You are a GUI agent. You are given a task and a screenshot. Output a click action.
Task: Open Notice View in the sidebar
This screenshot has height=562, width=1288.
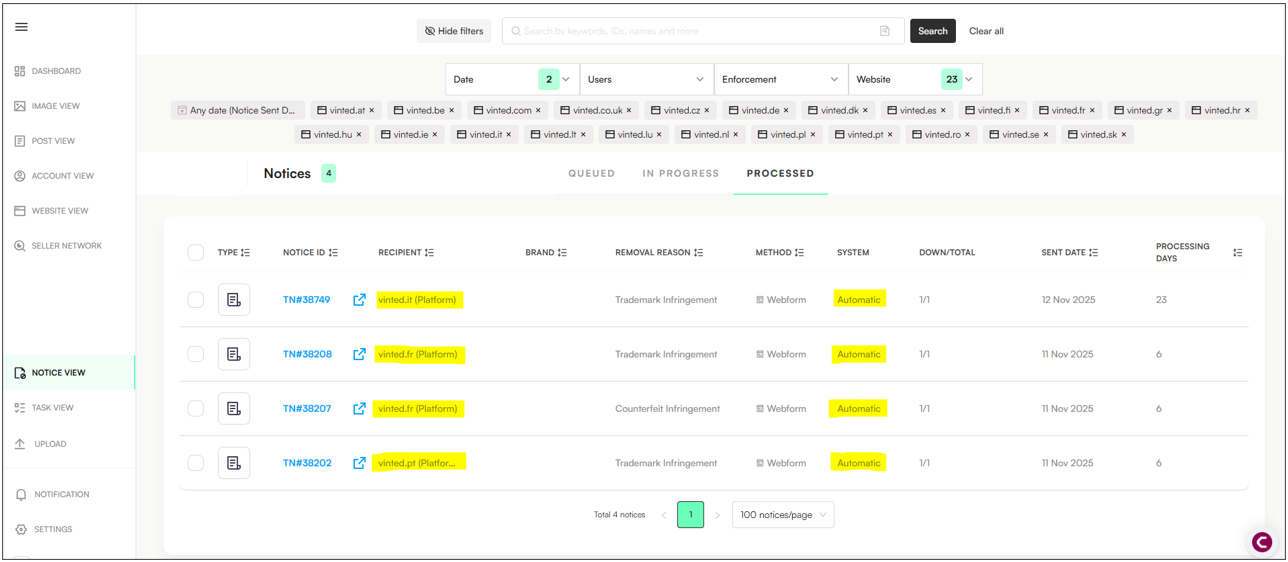(x=68, y=373)
